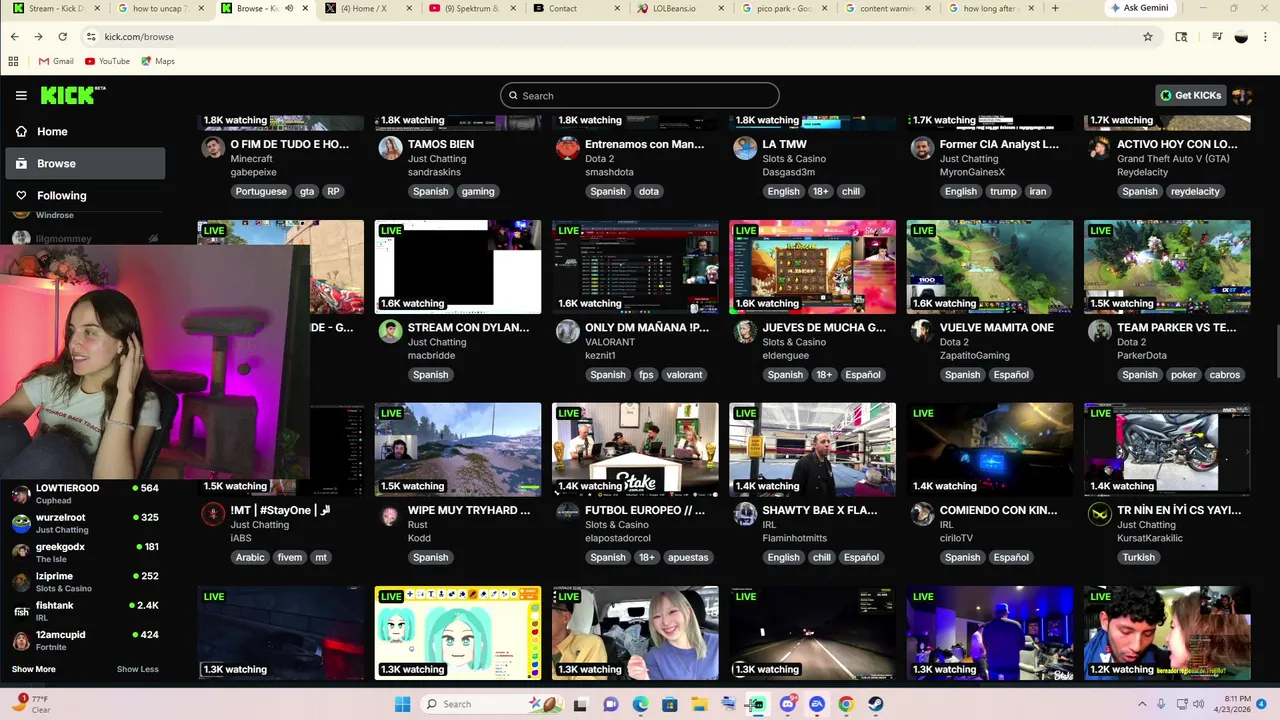Open the Gmail bookmark

pos(56,61)
